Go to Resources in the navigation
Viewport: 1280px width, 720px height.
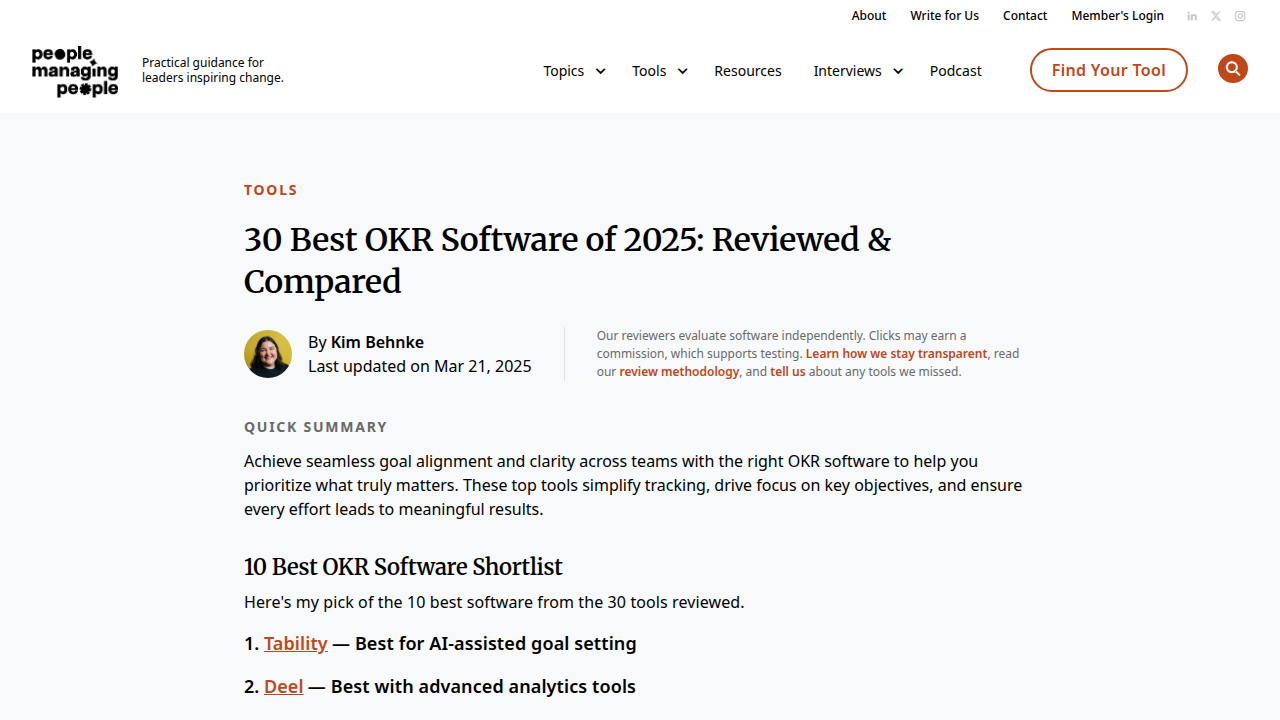tap(748, 71)
